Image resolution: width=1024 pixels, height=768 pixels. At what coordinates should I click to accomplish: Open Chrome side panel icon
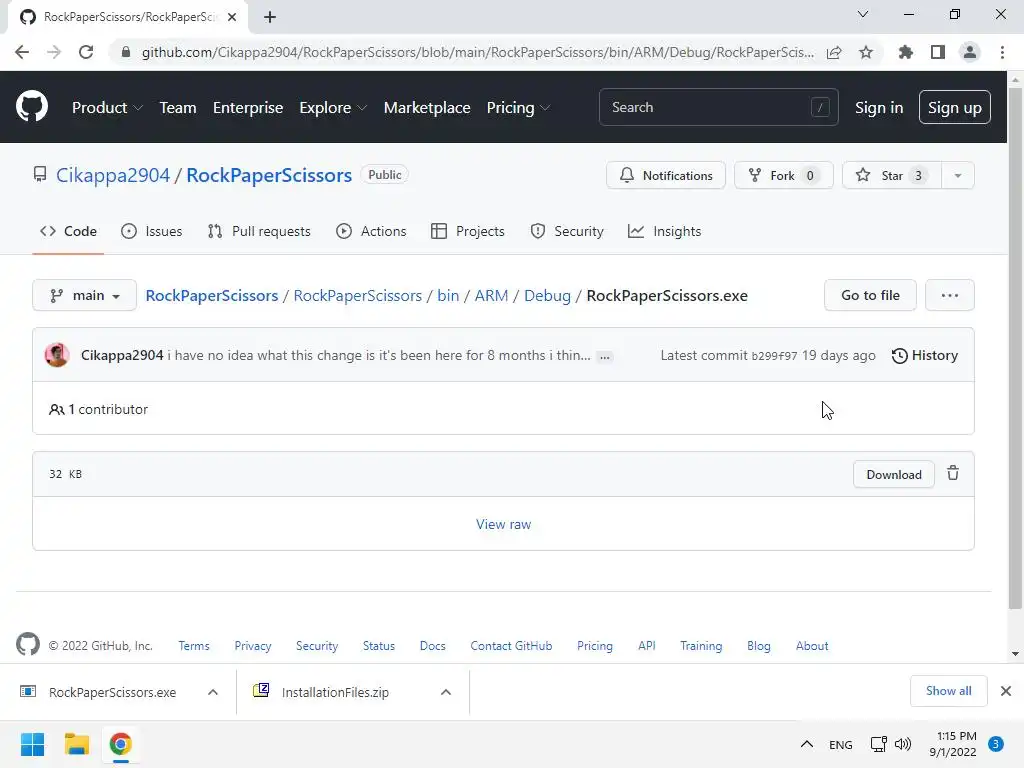[938, 52]
